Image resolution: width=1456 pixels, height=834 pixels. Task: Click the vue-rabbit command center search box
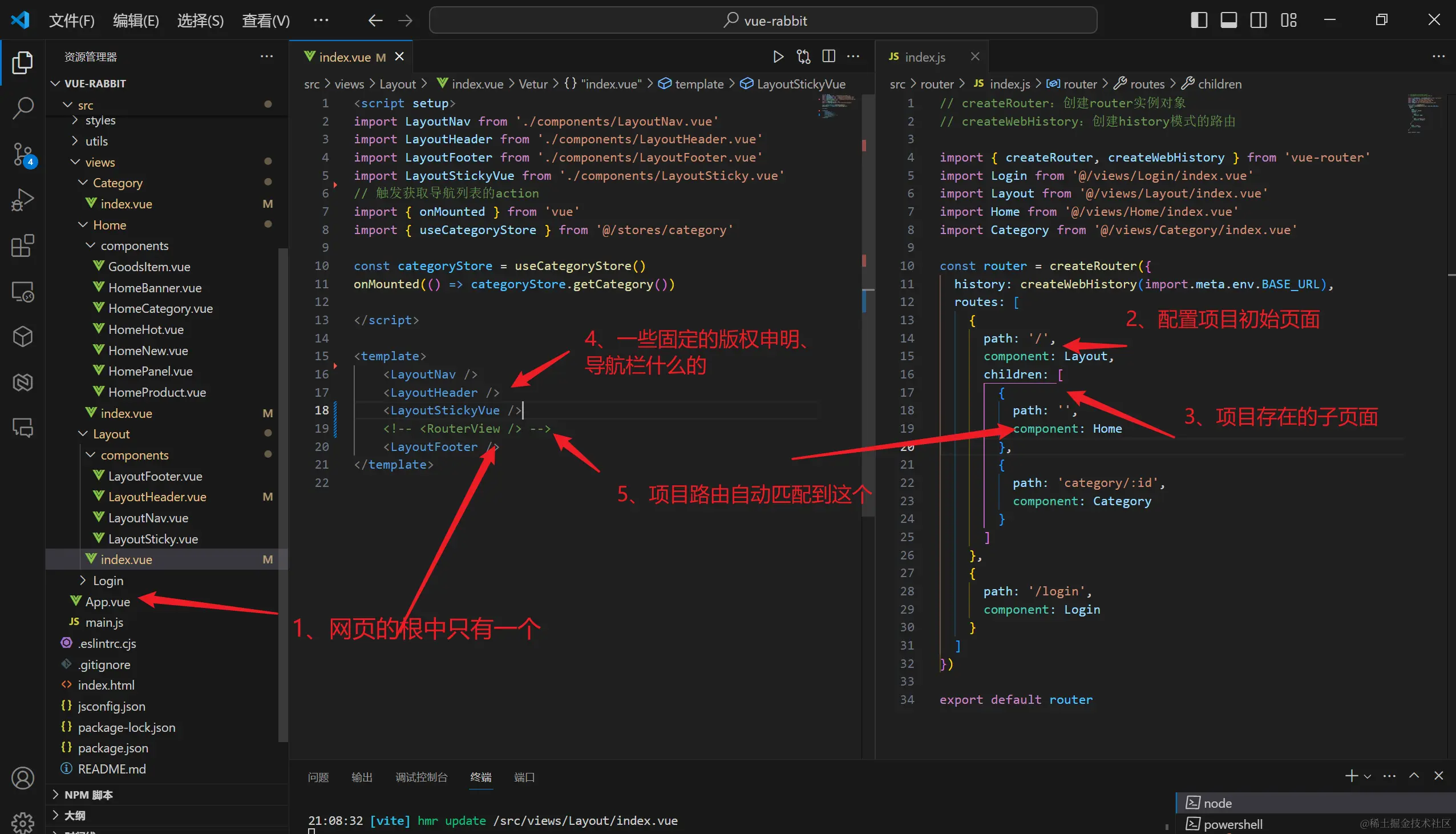tap(763, 21)
